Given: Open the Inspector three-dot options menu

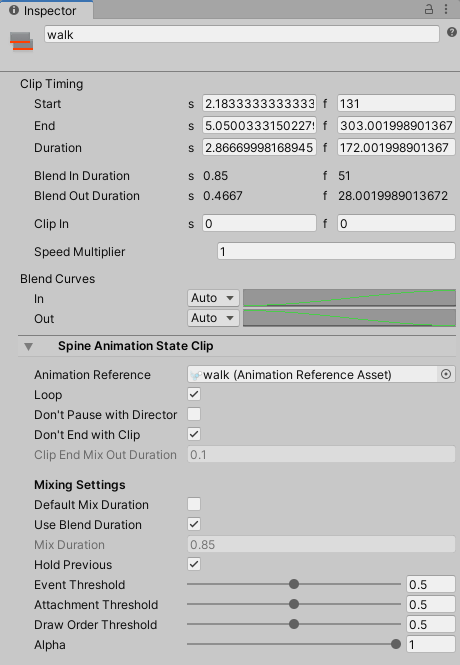Looking at the screenshot, I should tap(446, 9).
